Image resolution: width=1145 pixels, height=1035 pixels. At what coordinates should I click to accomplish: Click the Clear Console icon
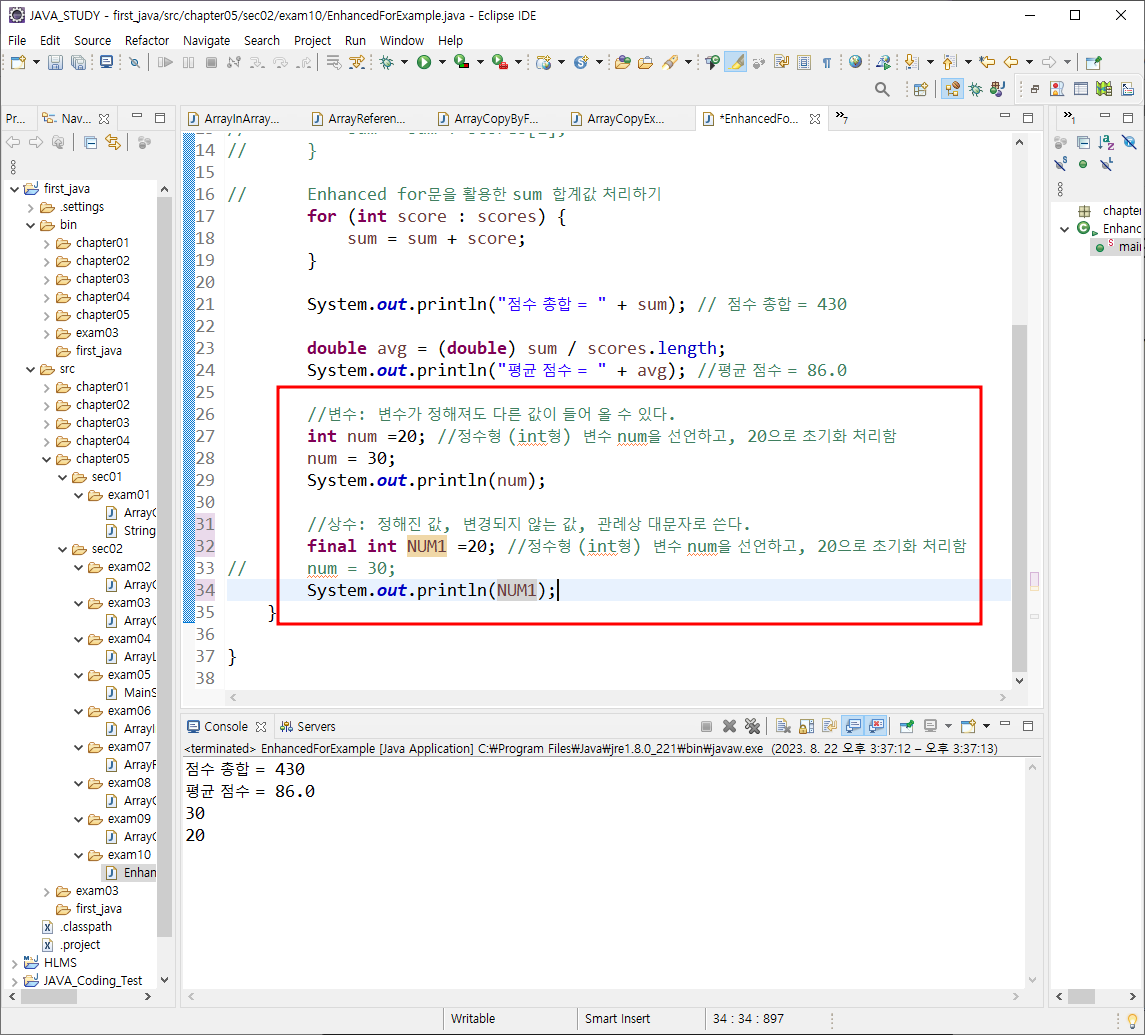(783, 726)
